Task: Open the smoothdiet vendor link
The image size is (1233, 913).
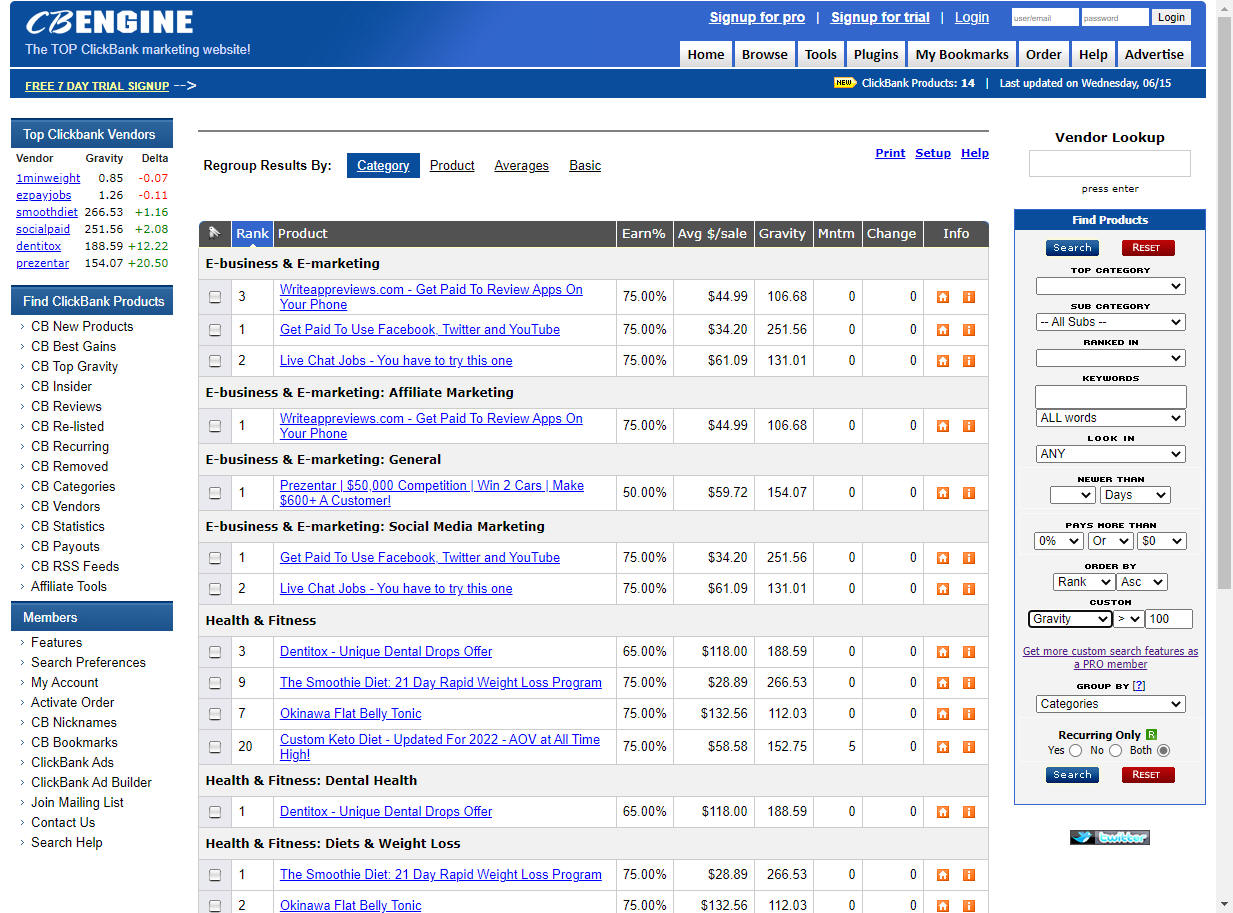Action: (46, 212)
